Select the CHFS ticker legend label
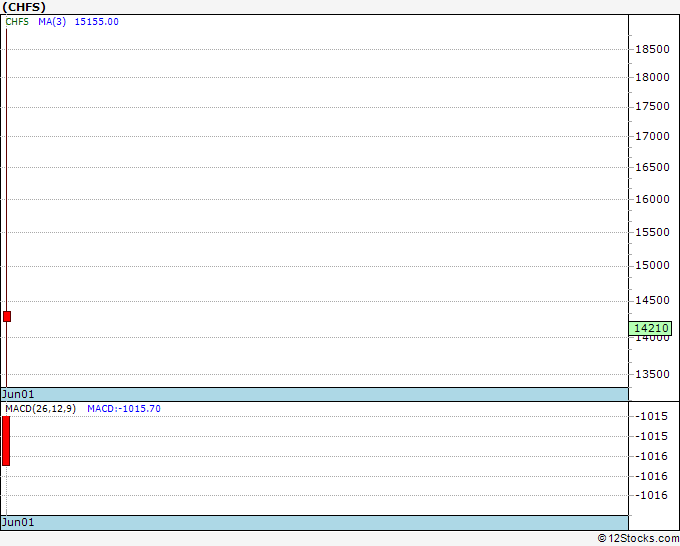This screenshot has width=680, height=546. (17, 22)
